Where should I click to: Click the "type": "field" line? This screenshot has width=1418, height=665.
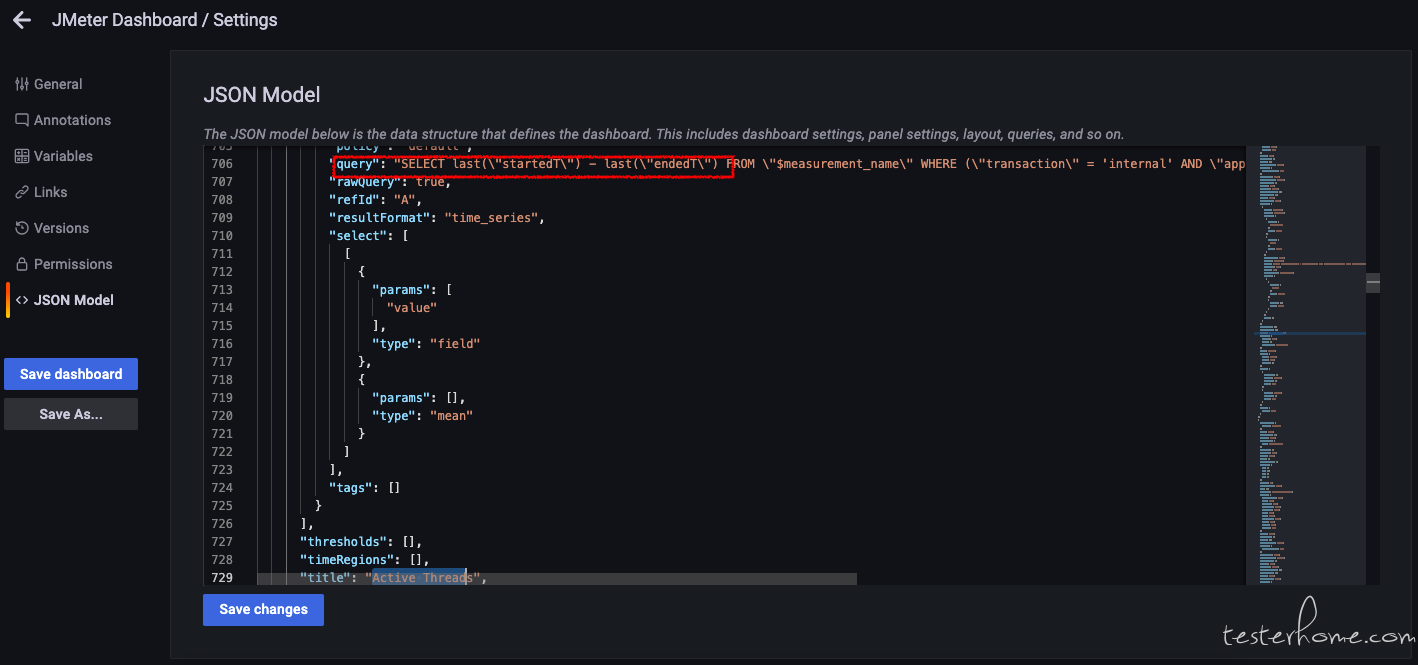click(x=426, y=343)
